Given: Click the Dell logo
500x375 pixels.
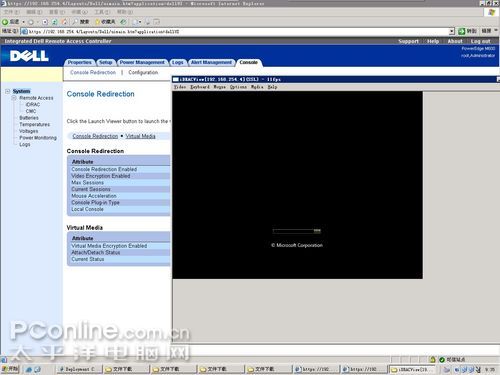Looking at the screenshot, I should pyautogui.click(x=29, y=56).
